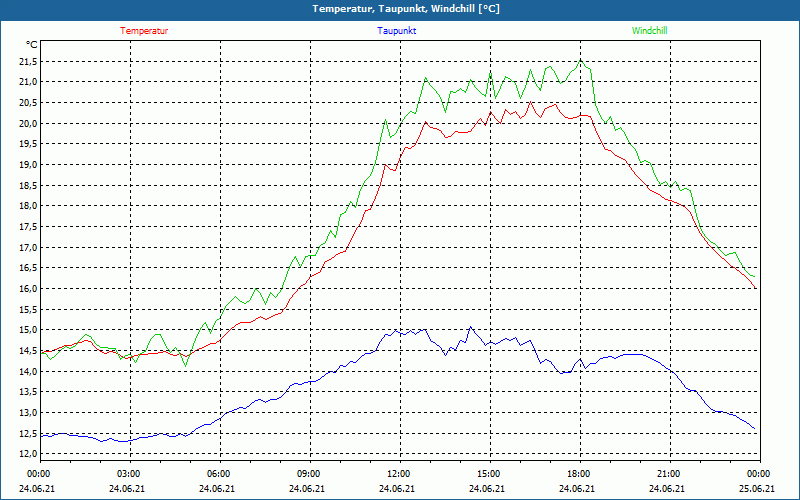
Task: Click the 15,5 y-axis value
Action: point(29,310)
